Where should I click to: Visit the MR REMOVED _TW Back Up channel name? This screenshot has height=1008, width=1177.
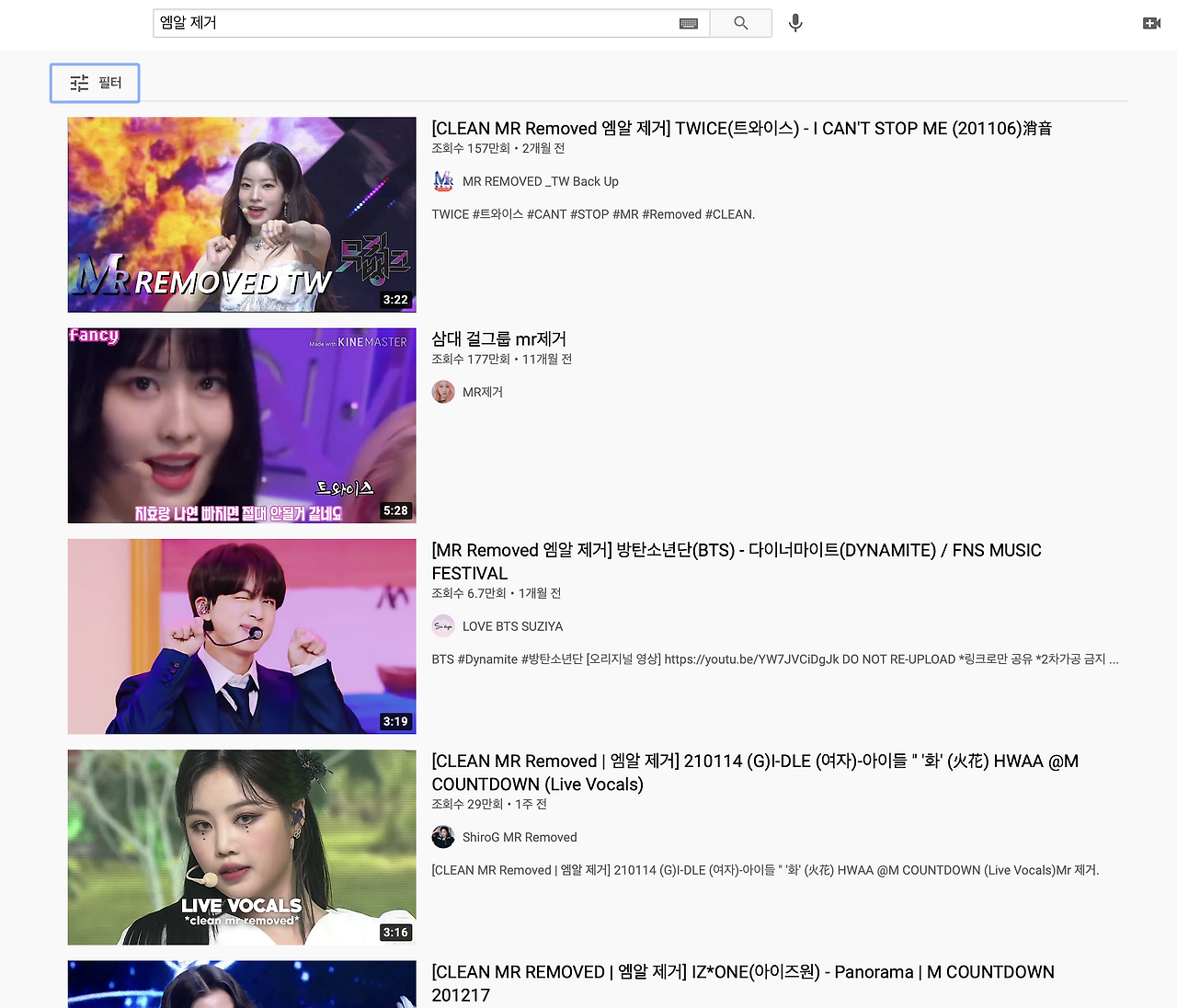540,181
